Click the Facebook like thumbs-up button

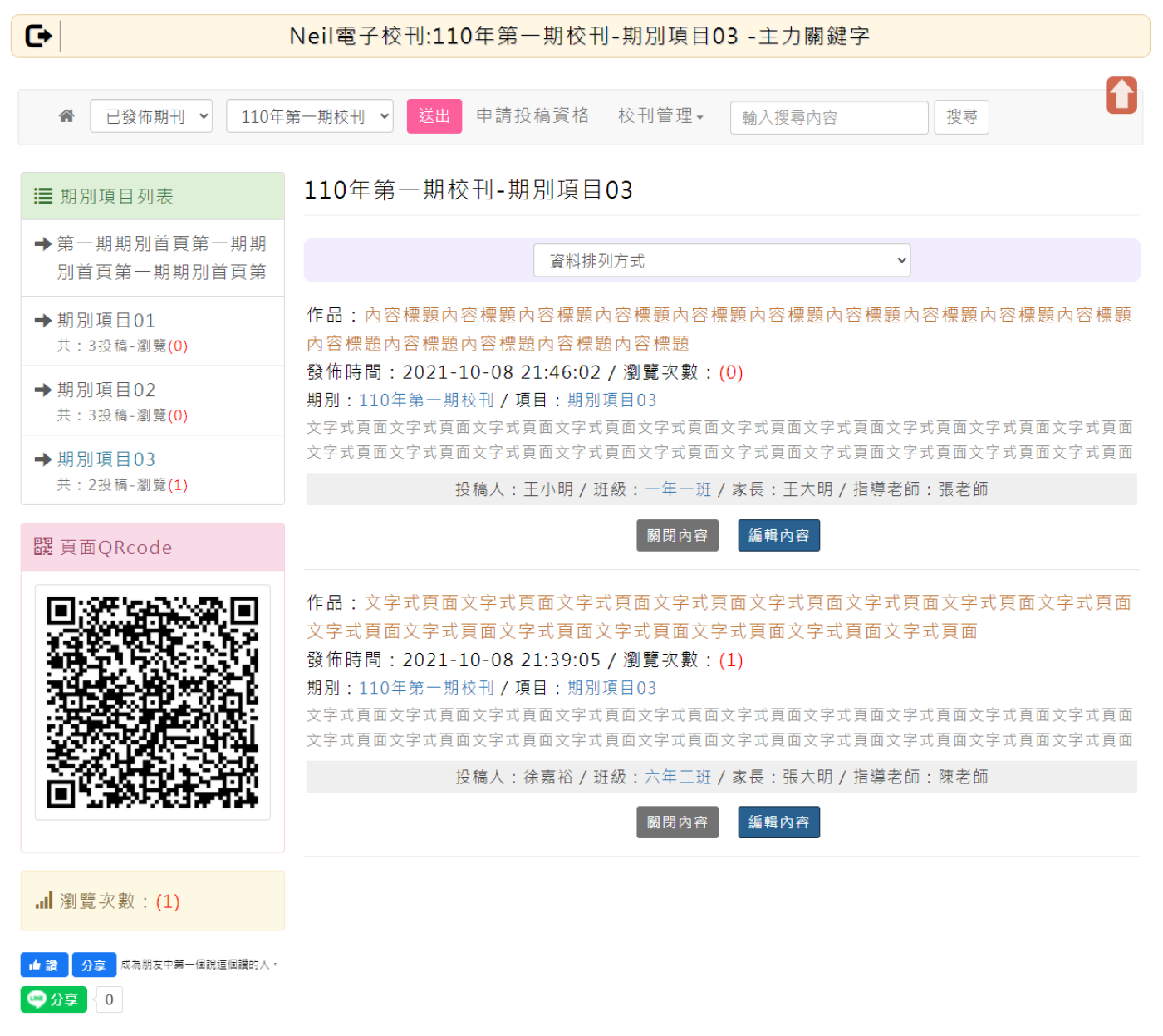[44, 965]
